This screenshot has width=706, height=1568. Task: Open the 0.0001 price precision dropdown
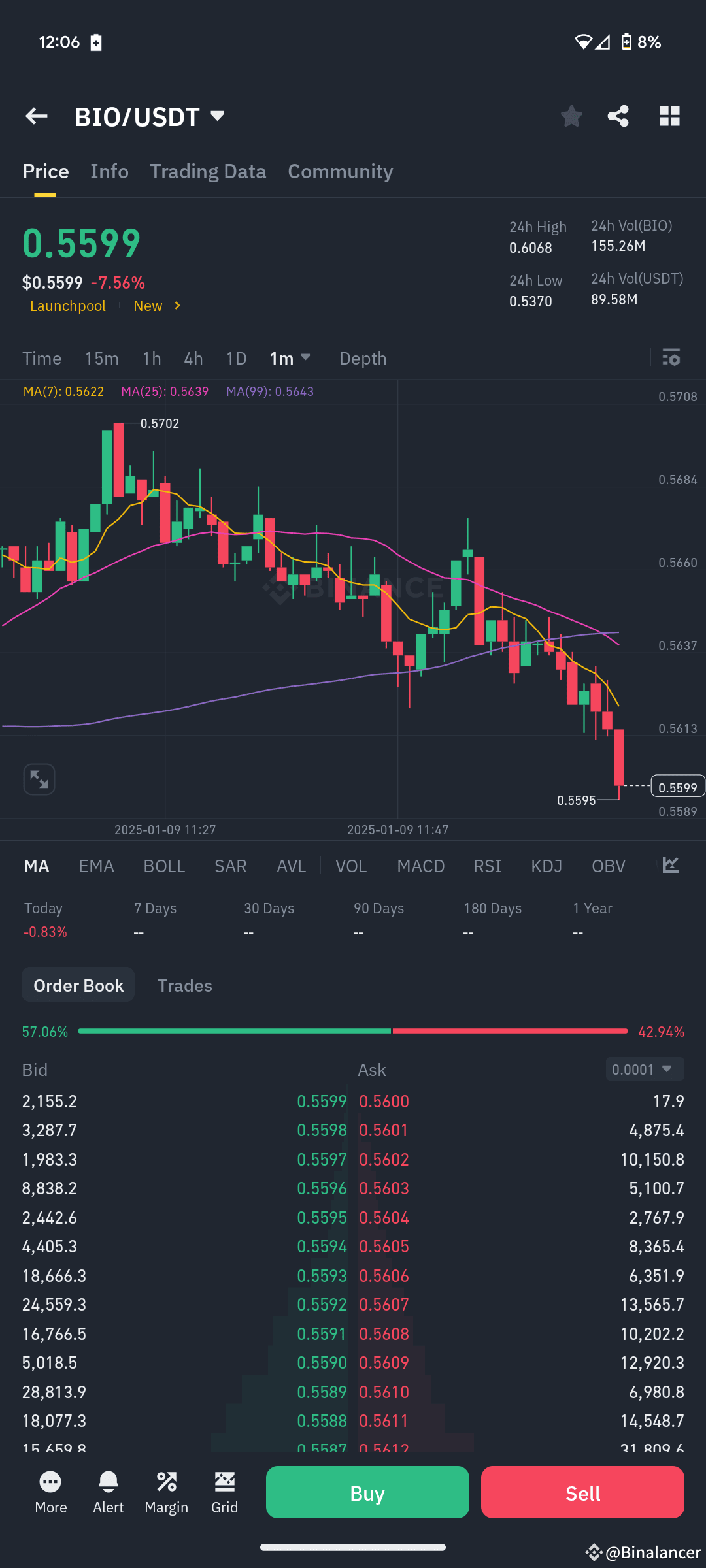tap(645, 1070)
